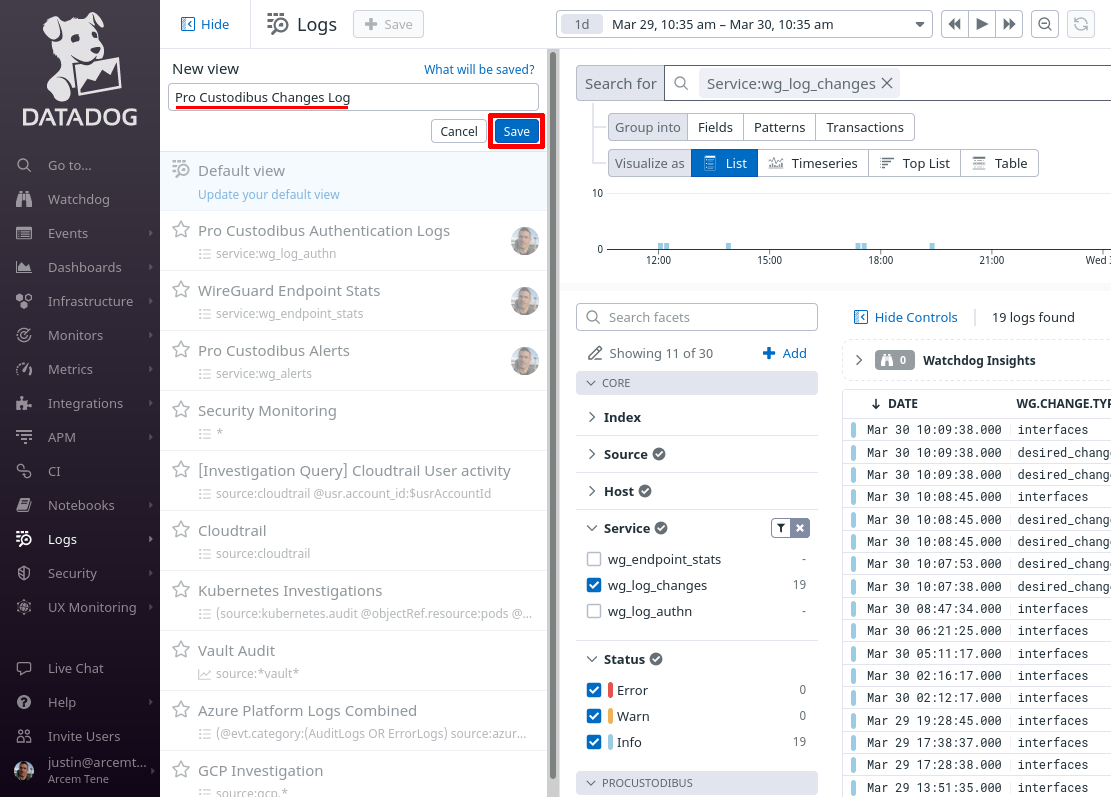
Task: Open UX Monitoring sidebar icon
Action: click(24, 607)
